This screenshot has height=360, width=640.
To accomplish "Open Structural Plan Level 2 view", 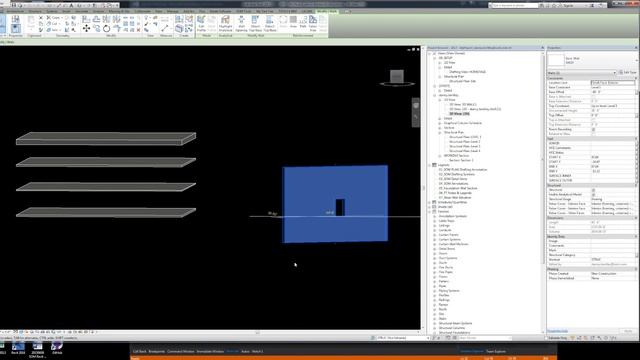I will pyautogui.click(x=464, y=142).
